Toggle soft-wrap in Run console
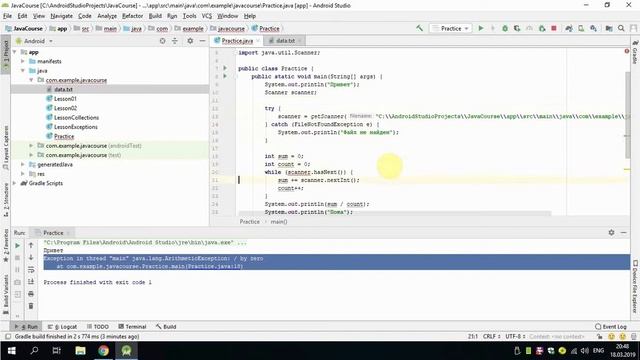 tap(31, 270)
